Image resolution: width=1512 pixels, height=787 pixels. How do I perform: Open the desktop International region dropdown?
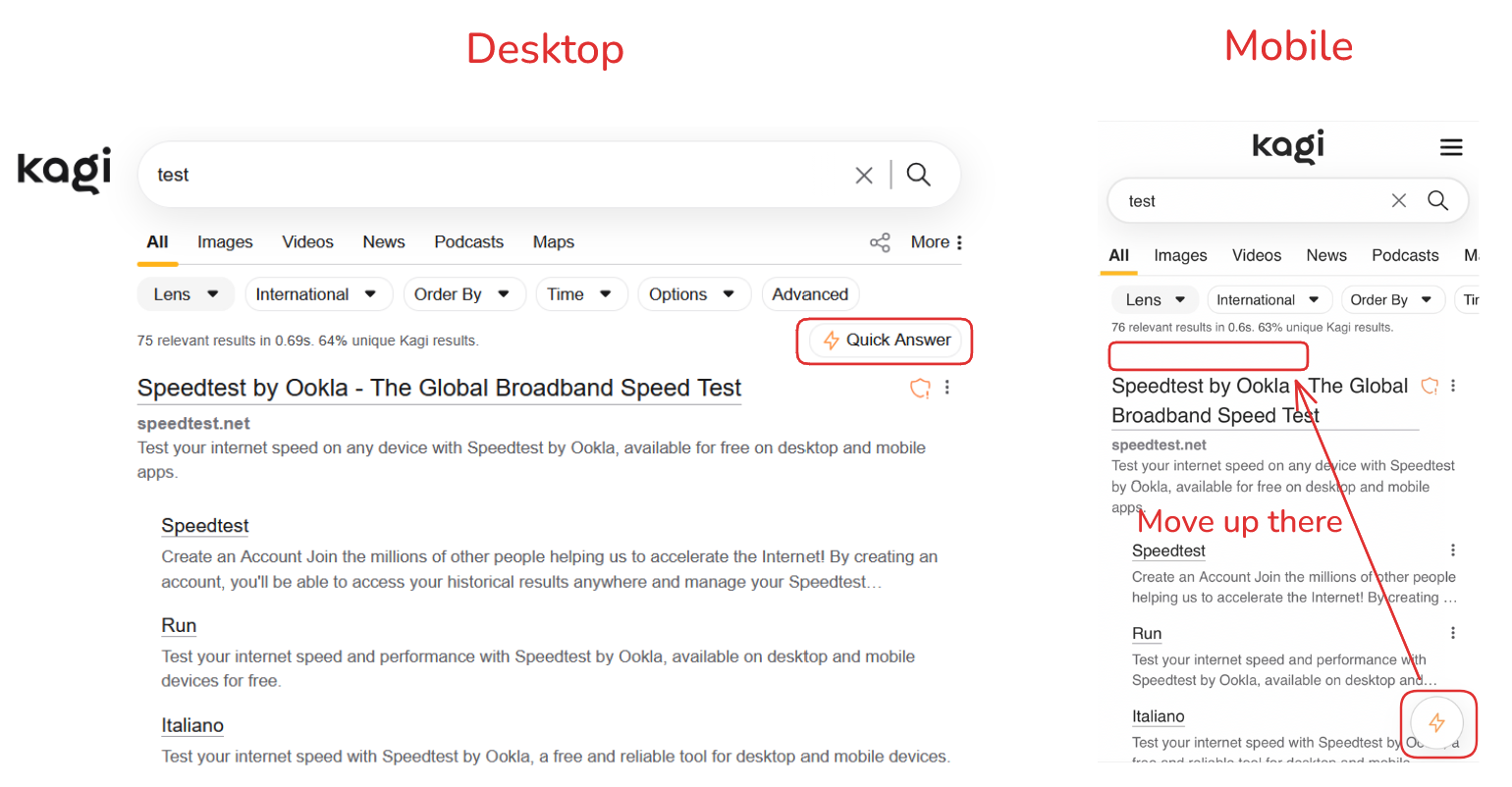tap(316, 294)
